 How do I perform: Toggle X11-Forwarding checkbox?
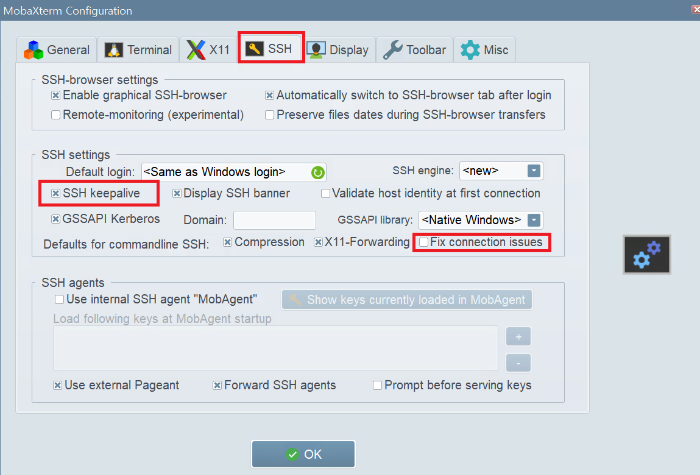point(318,242)
